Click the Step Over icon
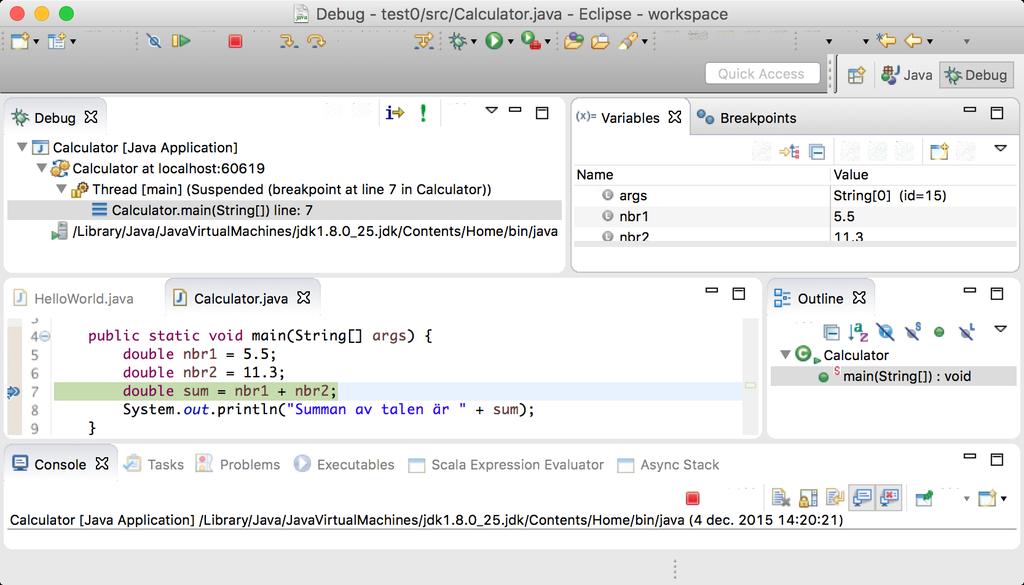Screen dimensions: 1024x585 pos(316,41)
